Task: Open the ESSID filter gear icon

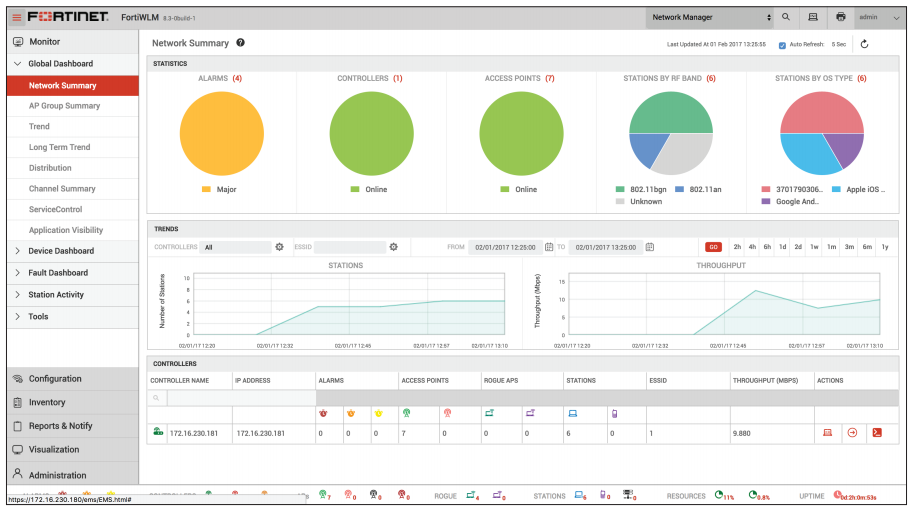Action: (393, 247)
